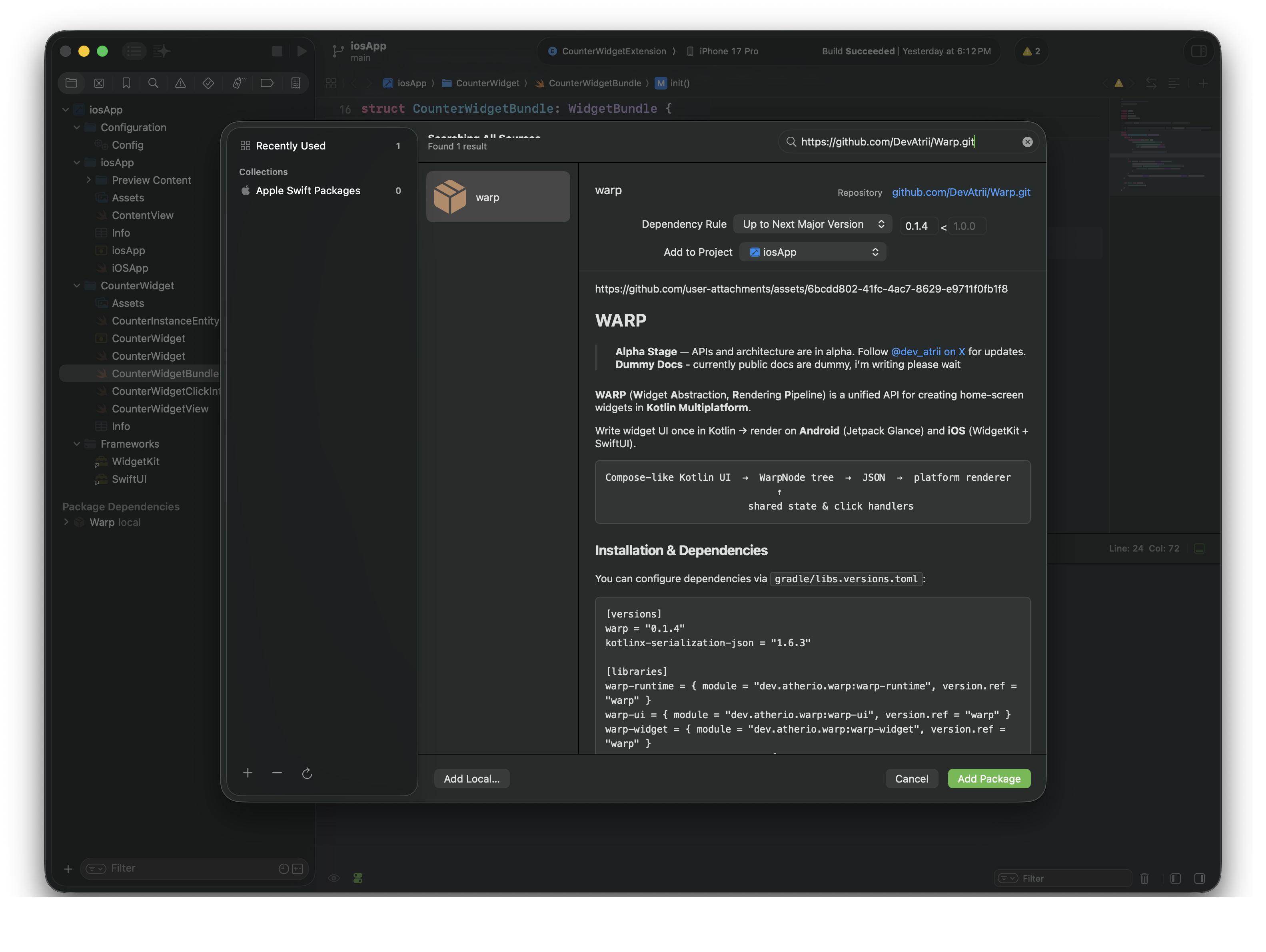Viewport: 1266px width, 952px height.
Task: Click the add editor plus icon
Action: pos(1203,84)
